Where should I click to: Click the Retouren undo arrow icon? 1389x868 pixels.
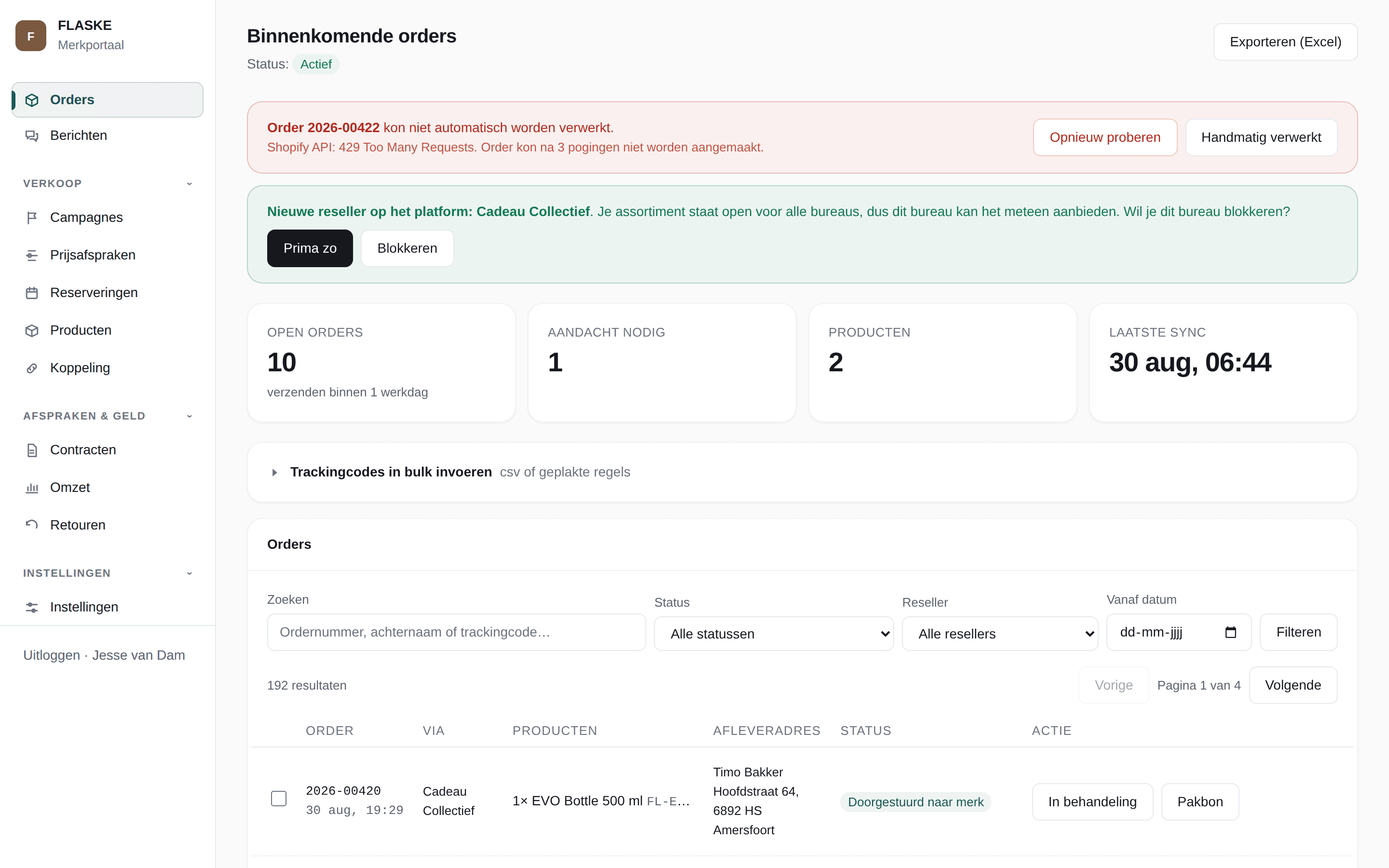pos(32,525)
